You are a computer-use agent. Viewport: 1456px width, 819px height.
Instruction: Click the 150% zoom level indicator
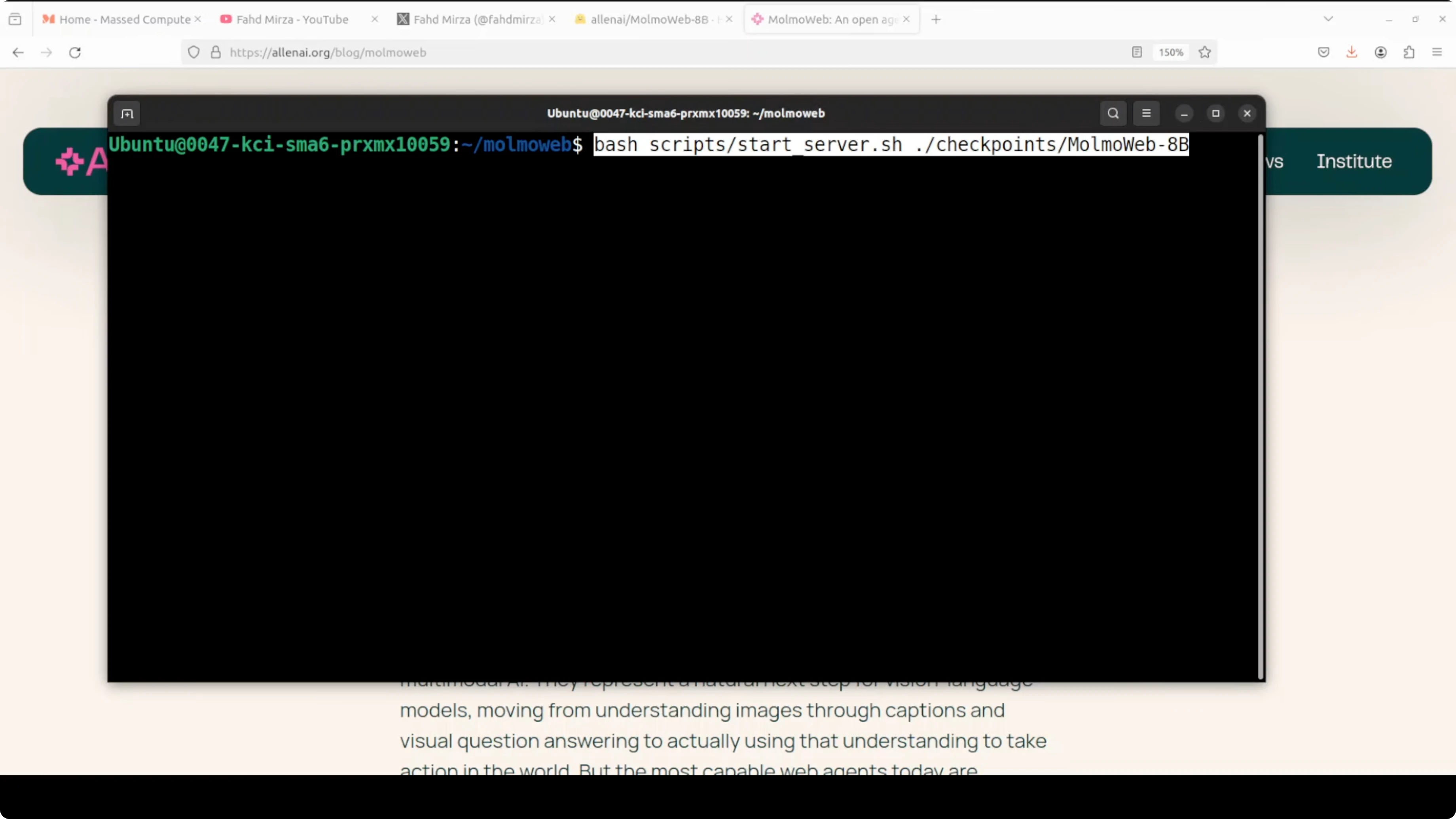(x=1171, y=53)
